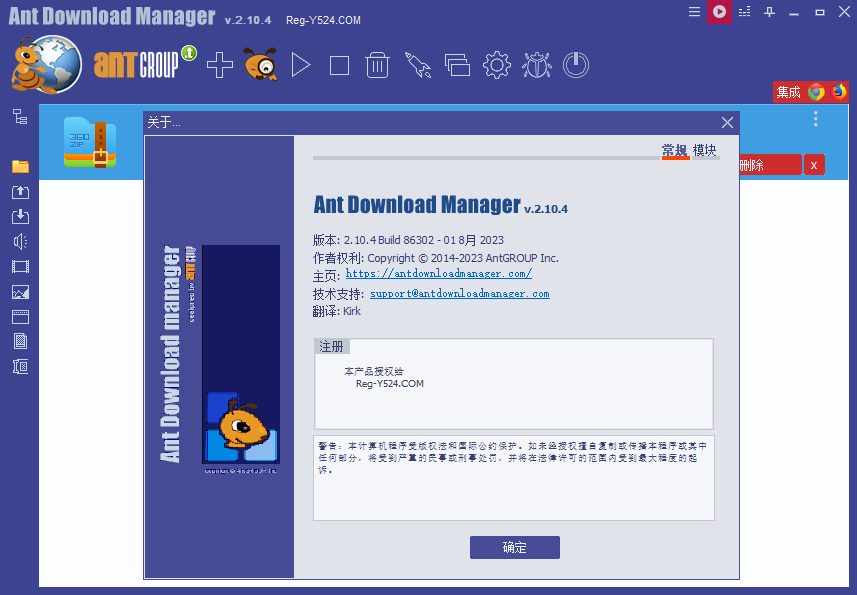
Task: Delete download using trash can icon
Action: pos(377,65)
